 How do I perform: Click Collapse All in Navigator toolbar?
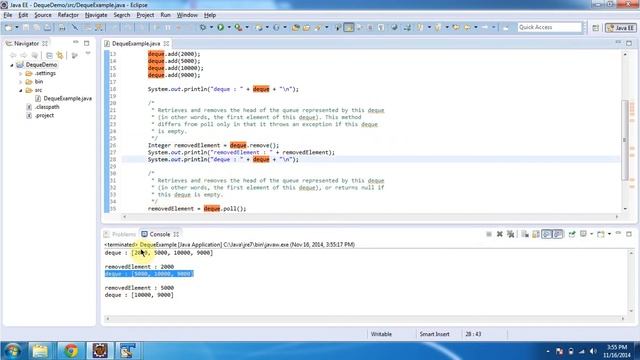coord(49,55)
